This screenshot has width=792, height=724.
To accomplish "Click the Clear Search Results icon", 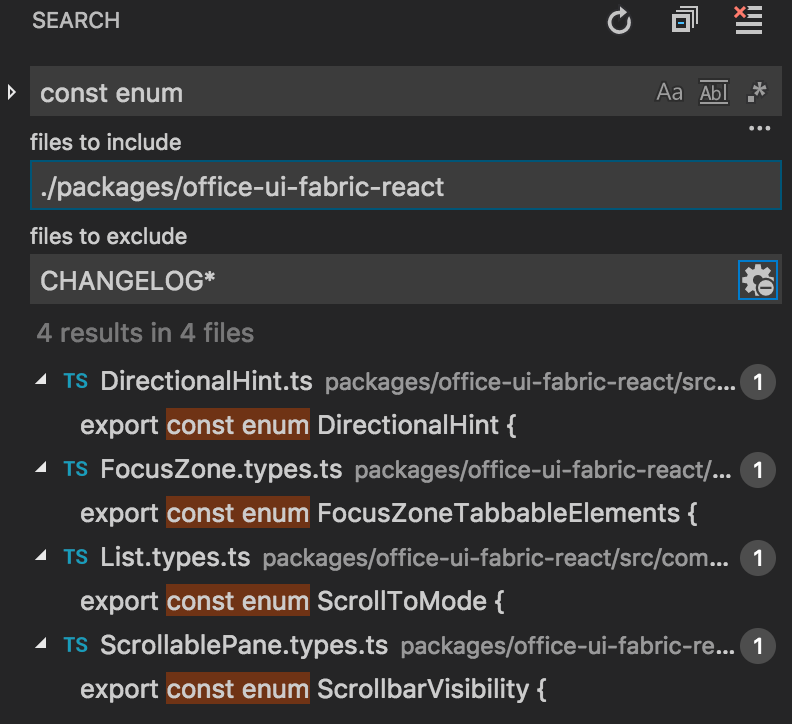I will [x=748, y=20].
